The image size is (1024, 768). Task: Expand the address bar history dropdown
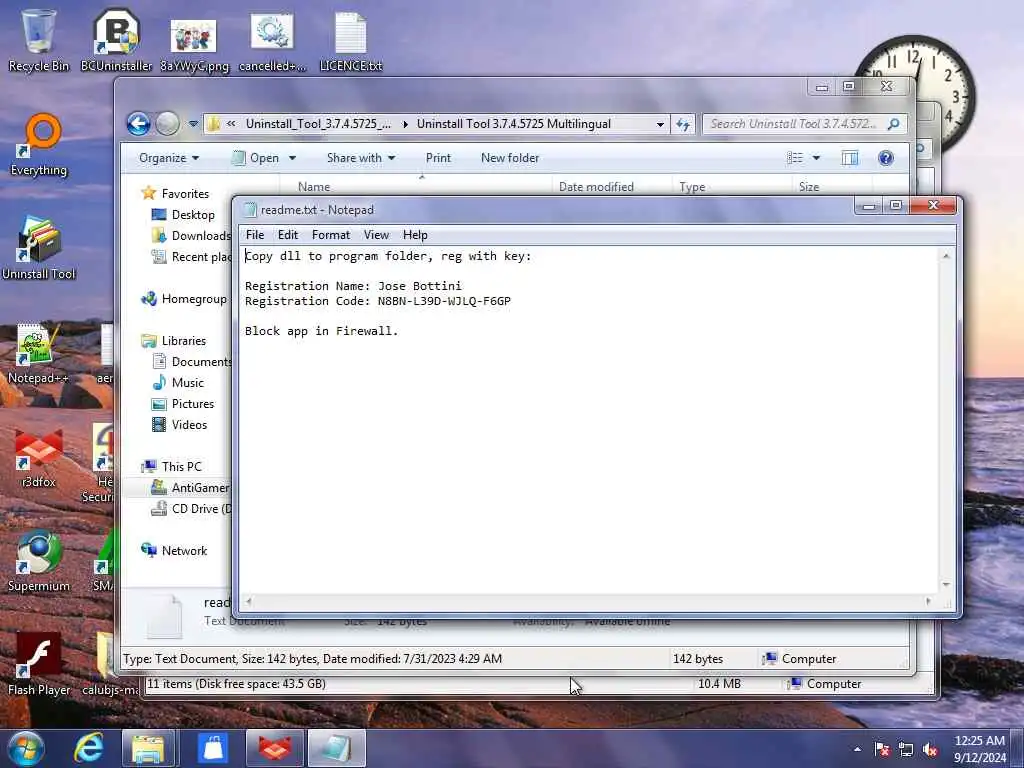660,124
